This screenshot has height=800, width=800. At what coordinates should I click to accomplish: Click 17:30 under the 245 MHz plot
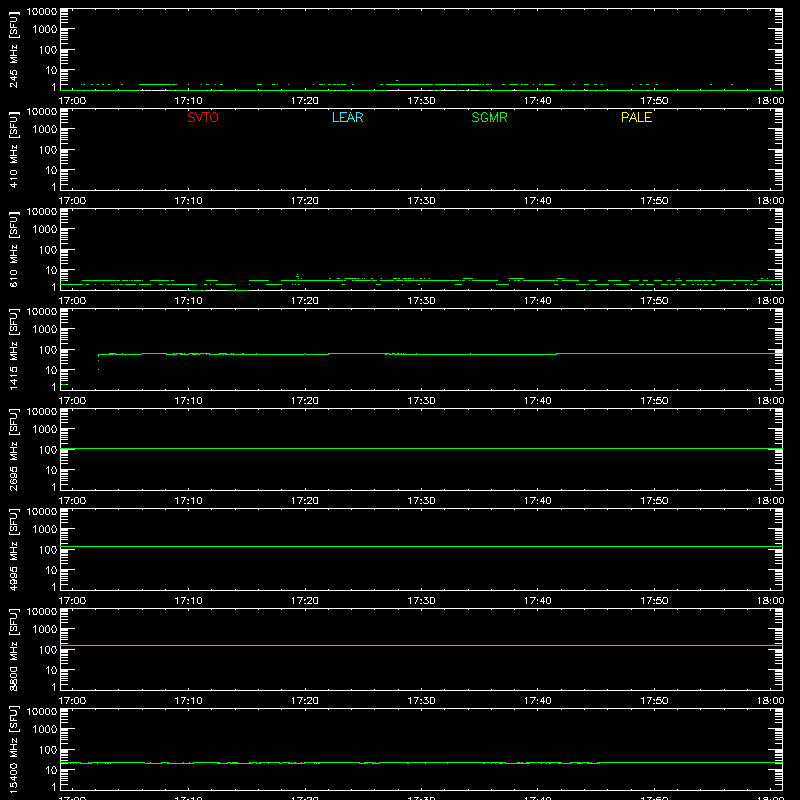coord(421,101)
